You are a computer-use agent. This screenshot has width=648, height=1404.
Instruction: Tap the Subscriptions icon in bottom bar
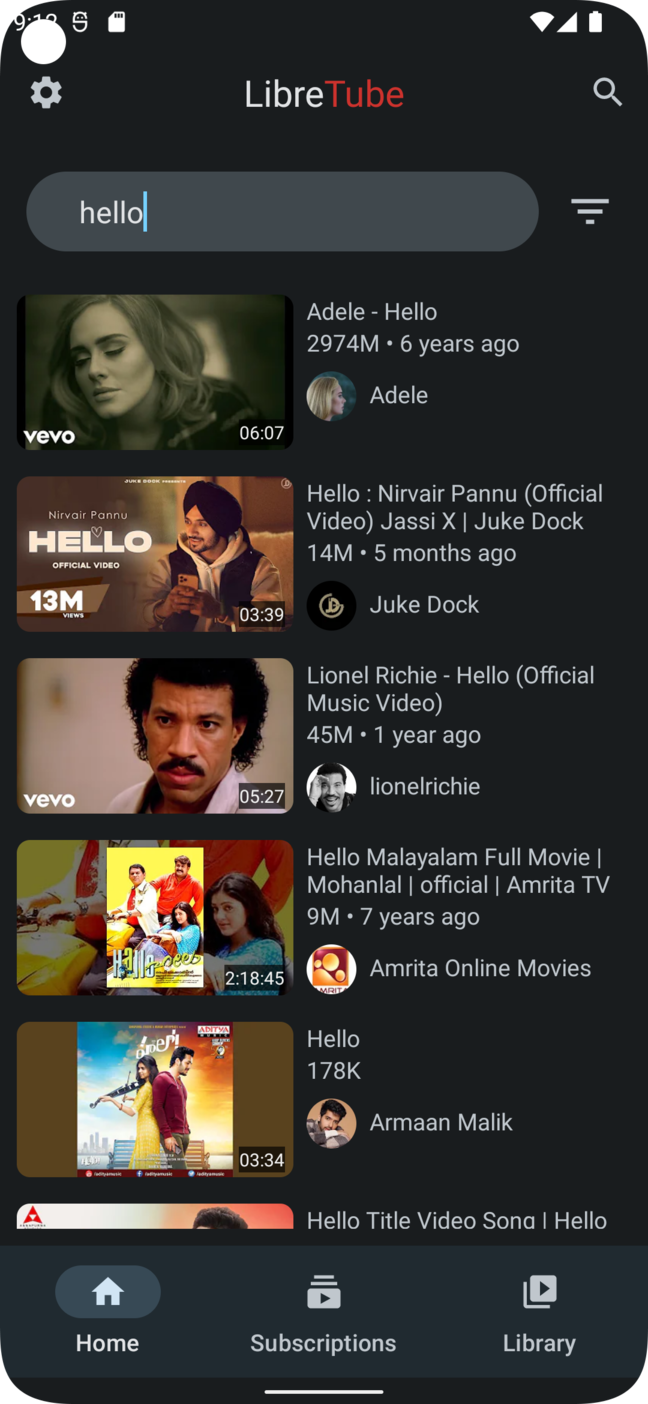(x=323, y=1292)
